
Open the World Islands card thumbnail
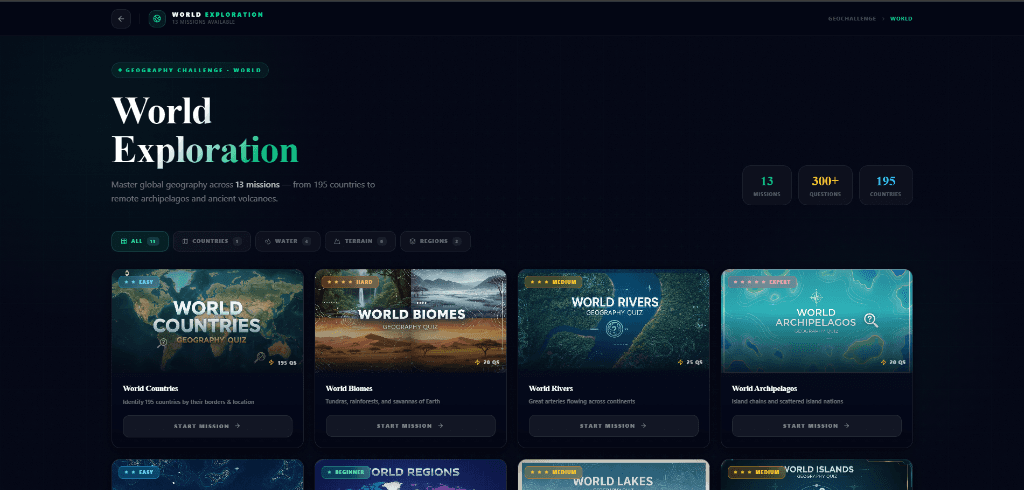816,474
